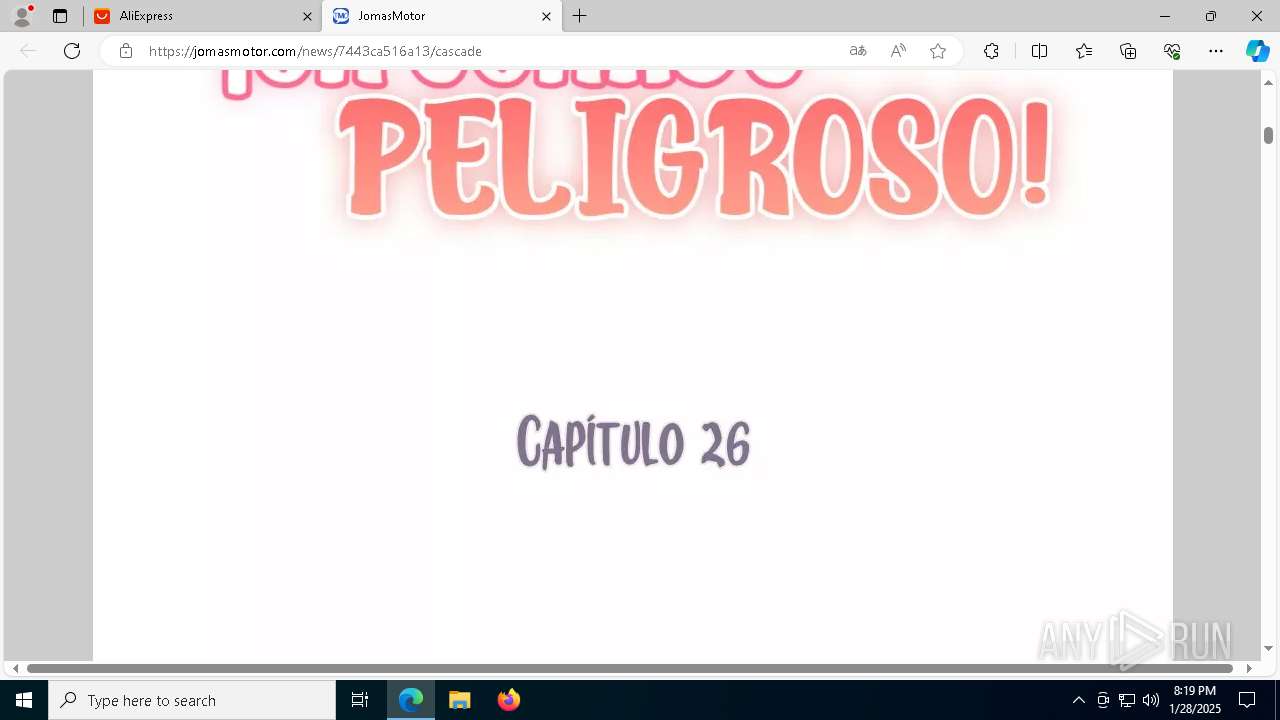
Task: Show hidden system tray icons
Action: point(1078,700)
